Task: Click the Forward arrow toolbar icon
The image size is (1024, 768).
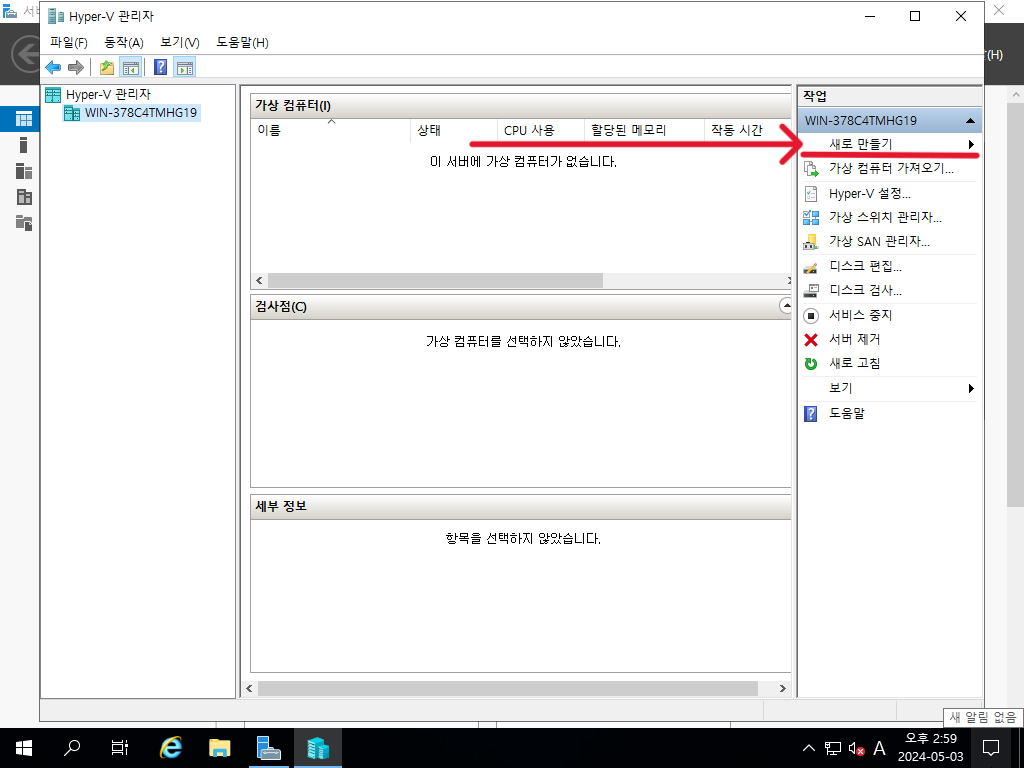Action: [76, 67]
